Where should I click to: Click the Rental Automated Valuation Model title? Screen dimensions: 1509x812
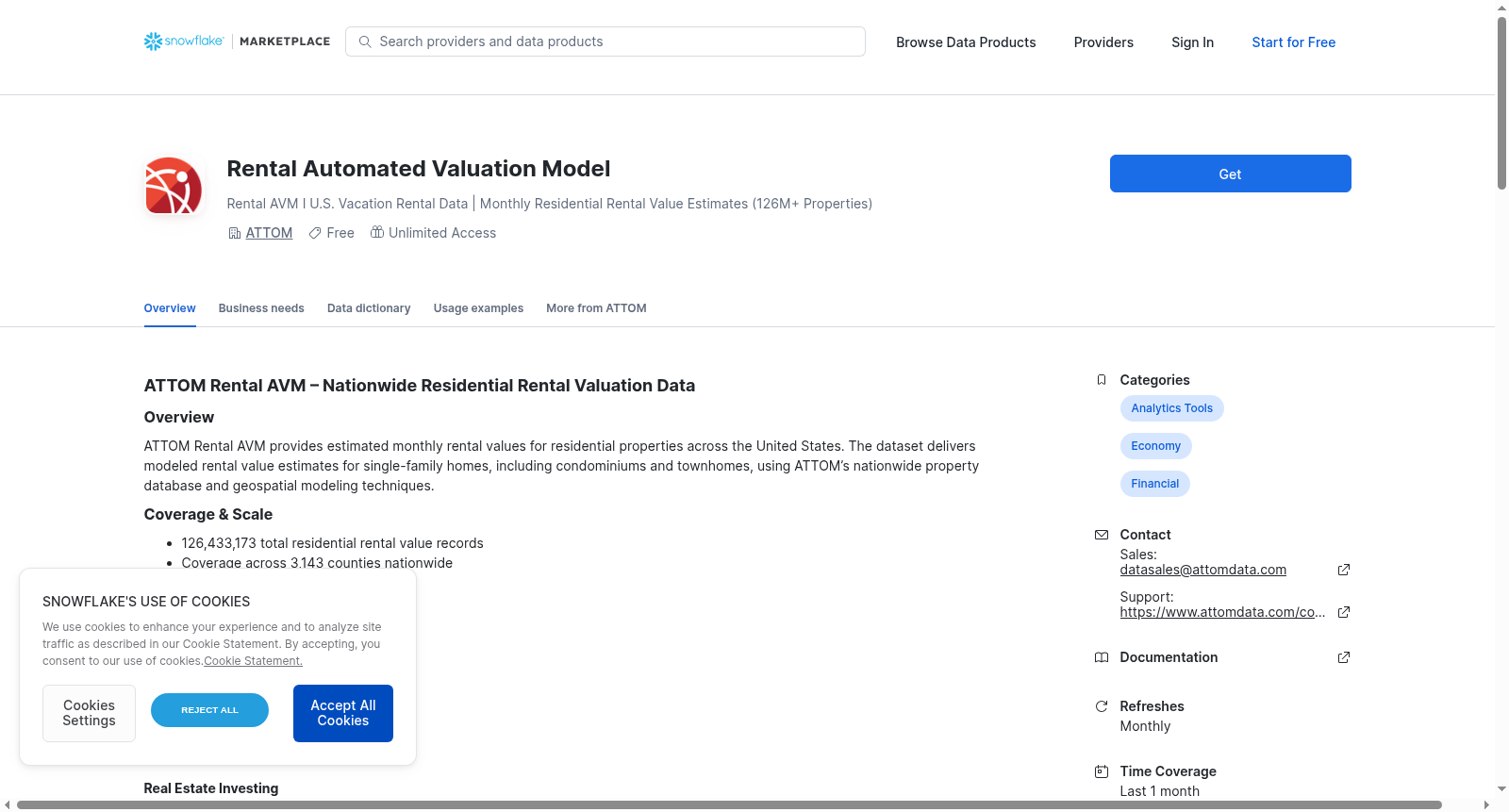[x=419, y=169]
